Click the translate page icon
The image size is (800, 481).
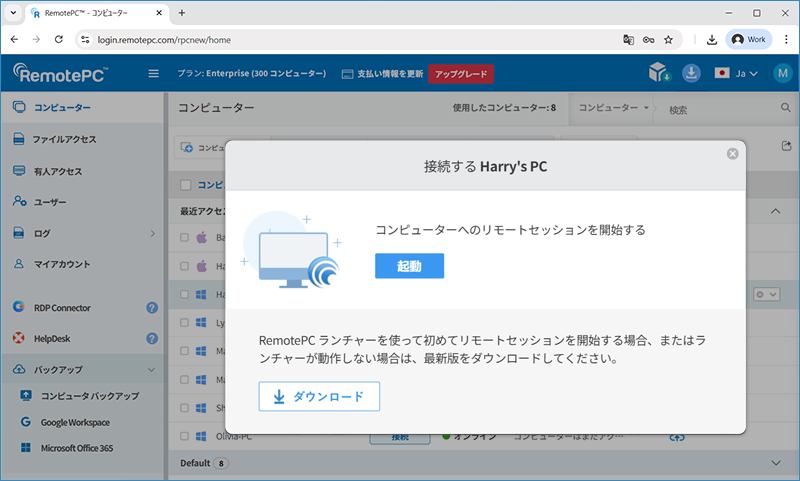point(629,40)
